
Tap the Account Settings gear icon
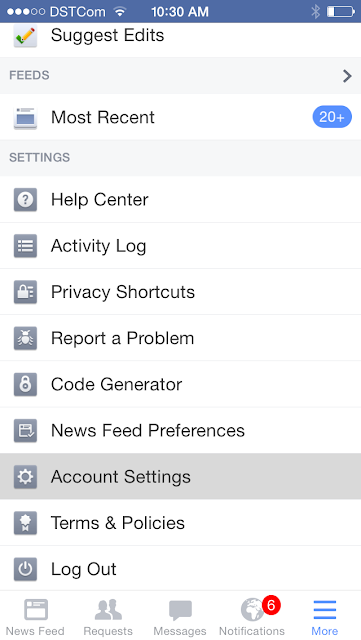(x=25, y=476)
